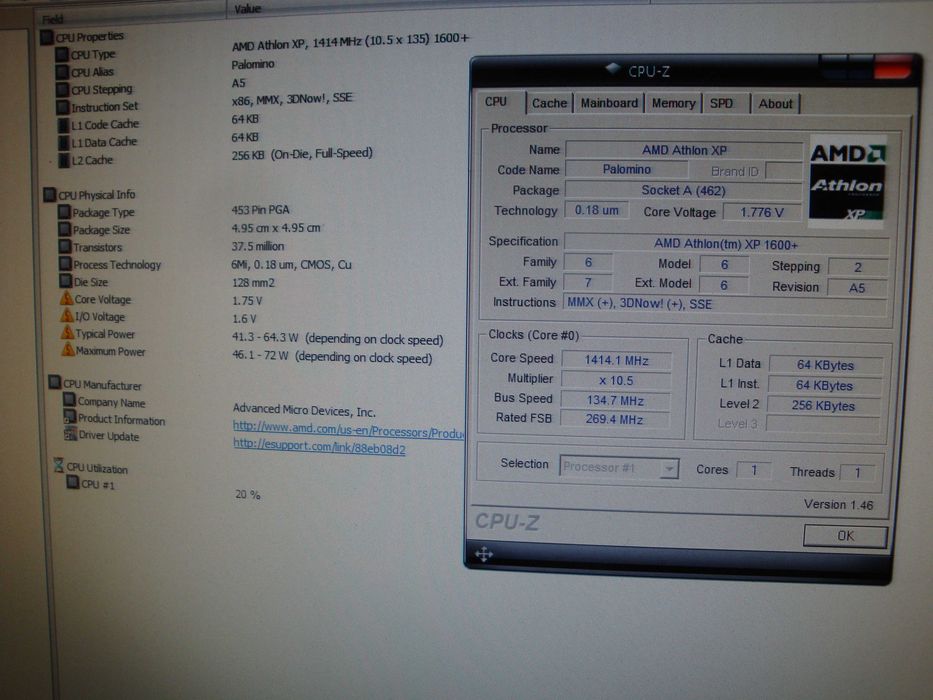Click the icon beside Die Size
The height and width of the screenshot is (700, 933).
(x=66, y=281)
